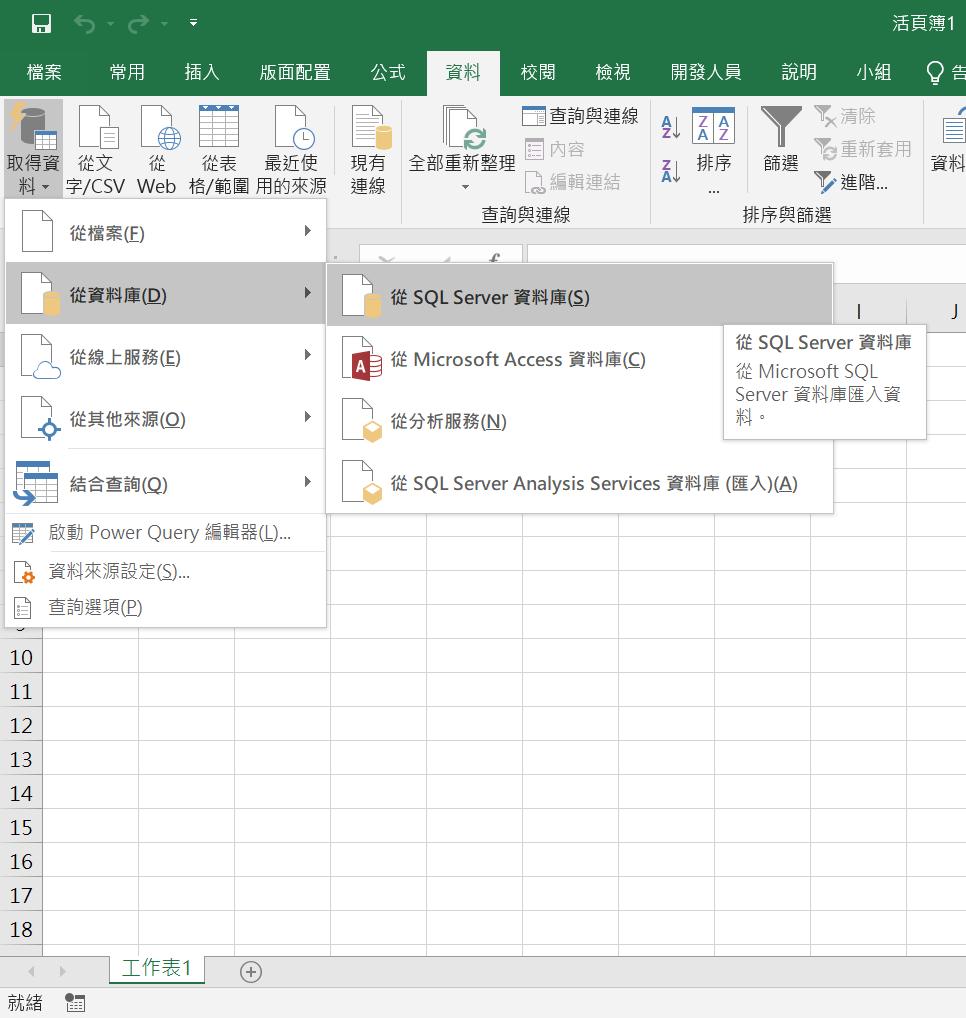Click the Redo arrow icon
The height and width of the screenshot is (1018, 966).
coord(138,24)
